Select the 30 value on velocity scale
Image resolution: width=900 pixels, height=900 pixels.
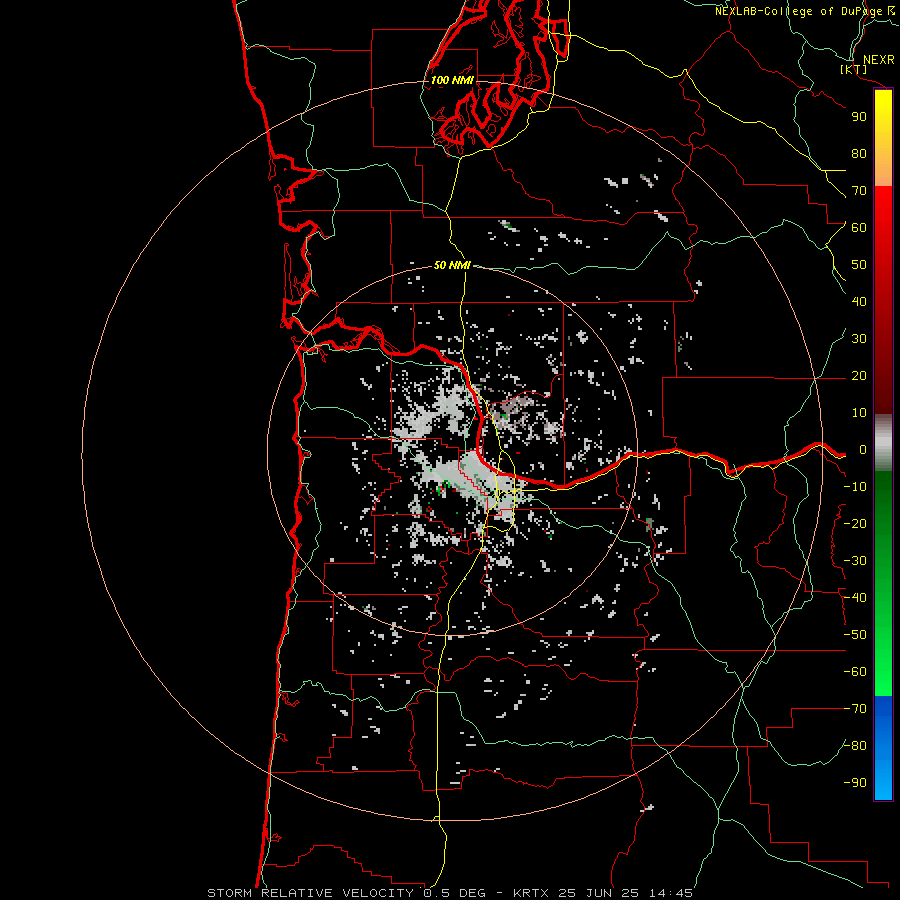pyautogui.click(x=859, y=339)
